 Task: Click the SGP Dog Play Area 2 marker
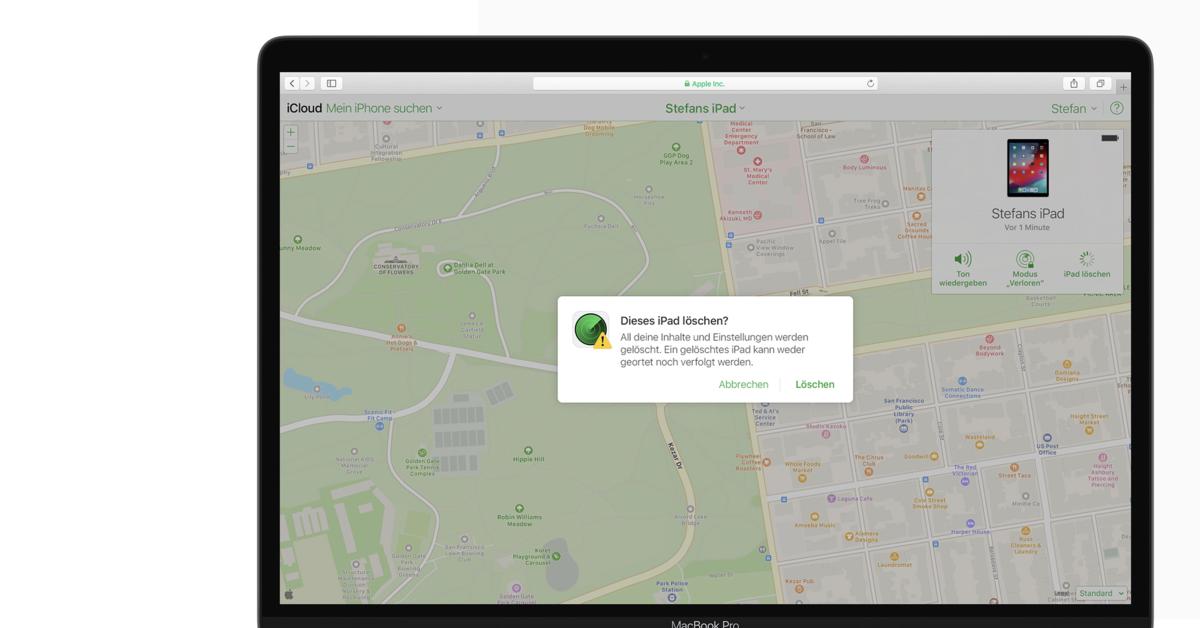pos(676,146)
